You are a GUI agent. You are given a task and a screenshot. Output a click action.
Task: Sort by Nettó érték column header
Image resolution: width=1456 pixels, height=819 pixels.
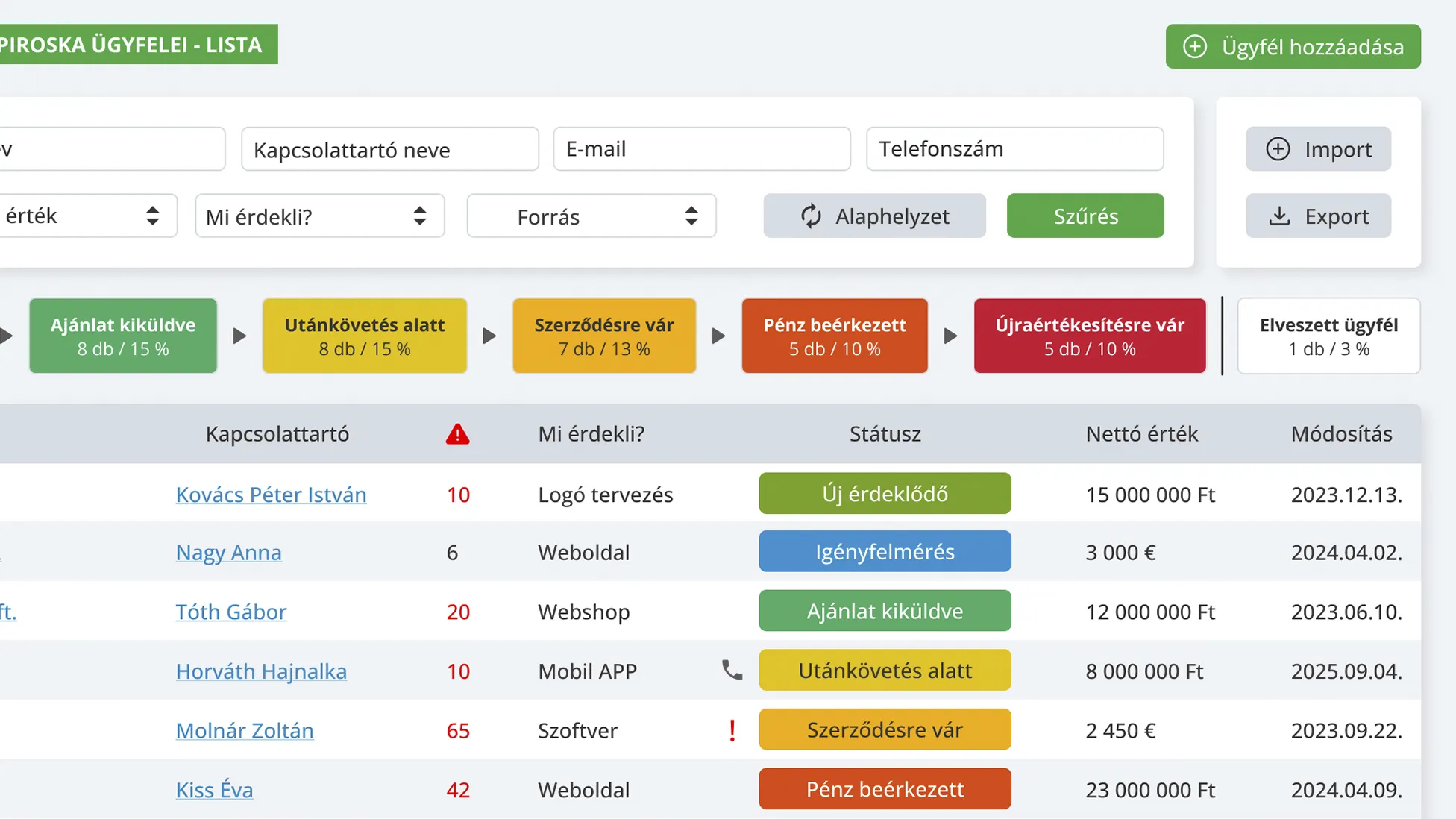click(x=1141, y=434)
